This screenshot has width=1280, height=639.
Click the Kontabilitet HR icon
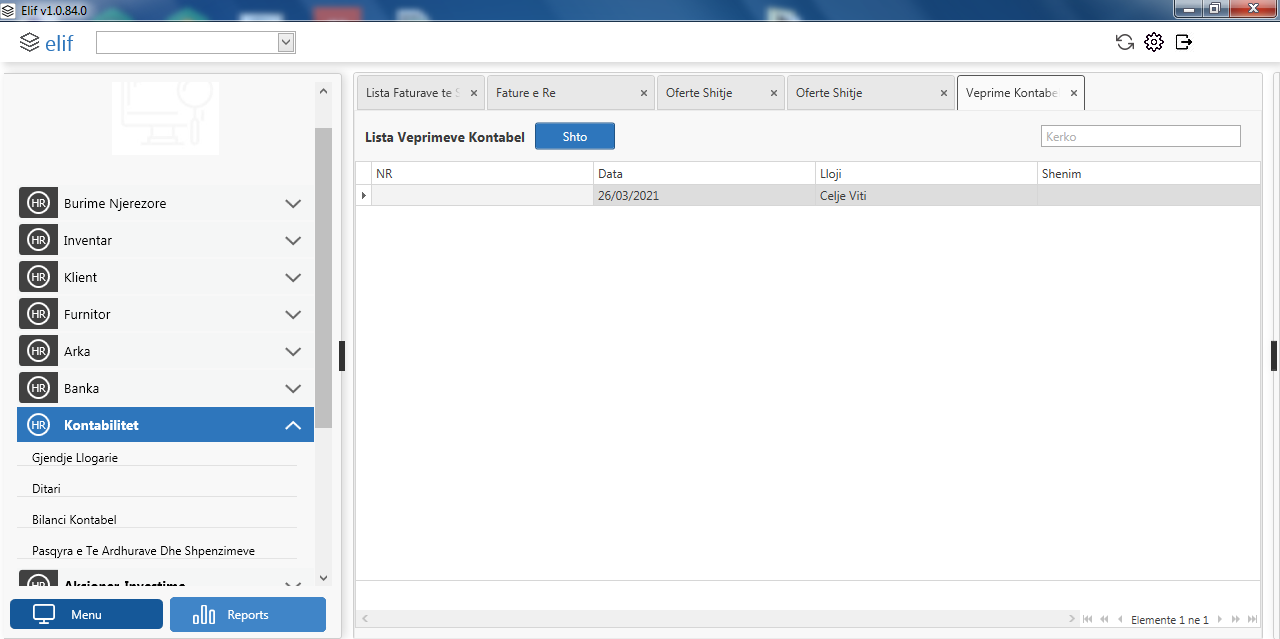click(38, 425)
